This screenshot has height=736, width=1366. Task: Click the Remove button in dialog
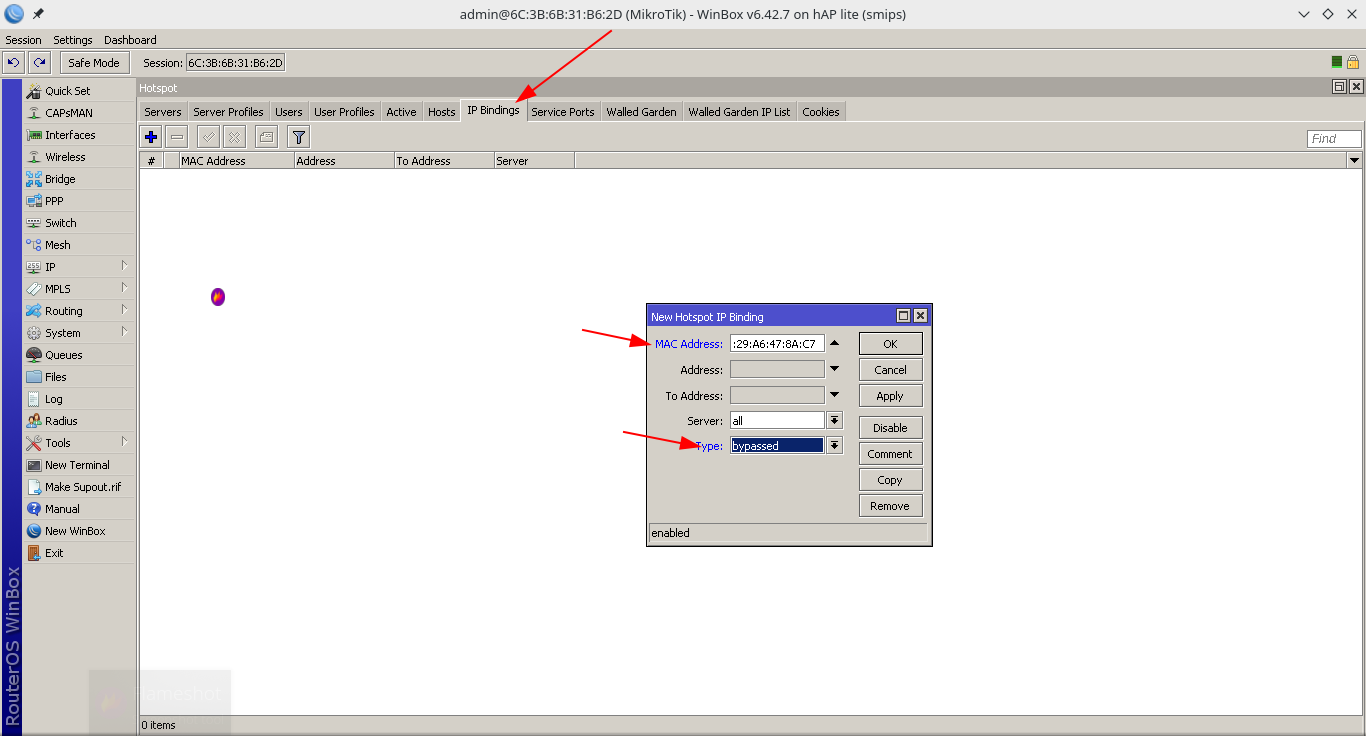pos(890,506)
